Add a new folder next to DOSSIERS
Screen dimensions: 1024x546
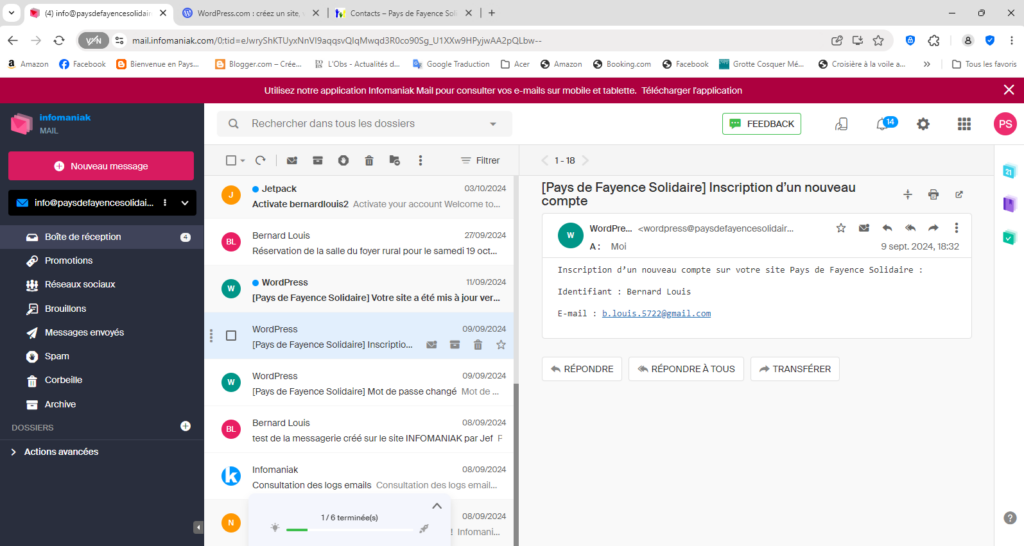[185, 427]
